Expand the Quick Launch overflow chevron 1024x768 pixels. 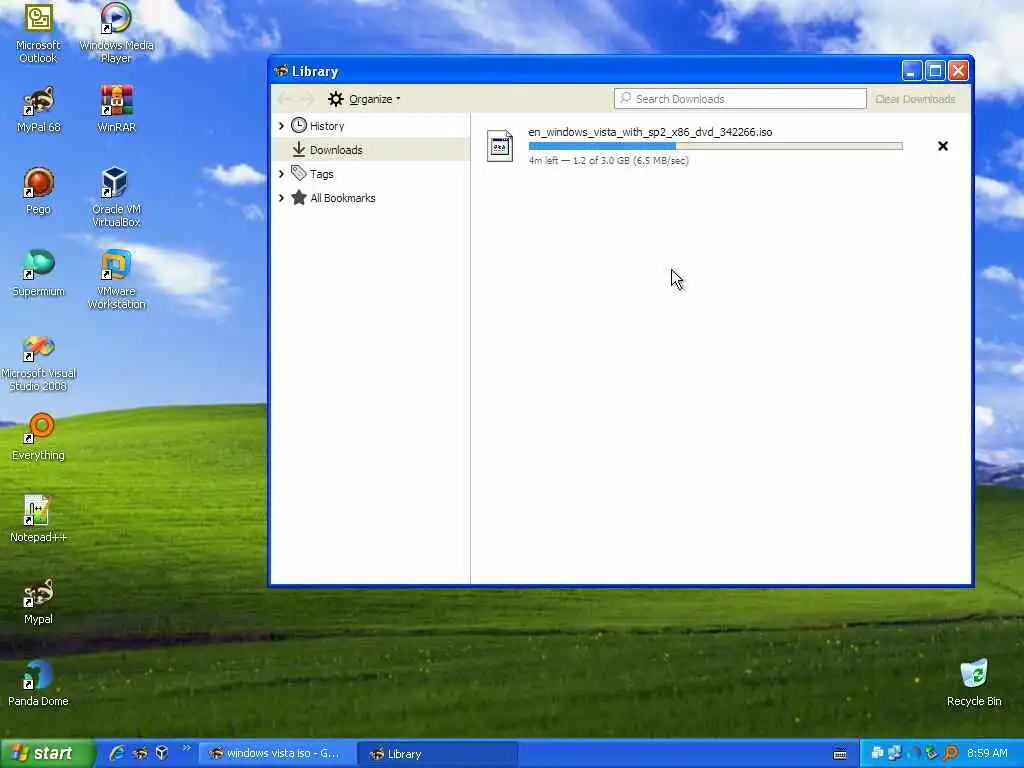coord(186,748)
